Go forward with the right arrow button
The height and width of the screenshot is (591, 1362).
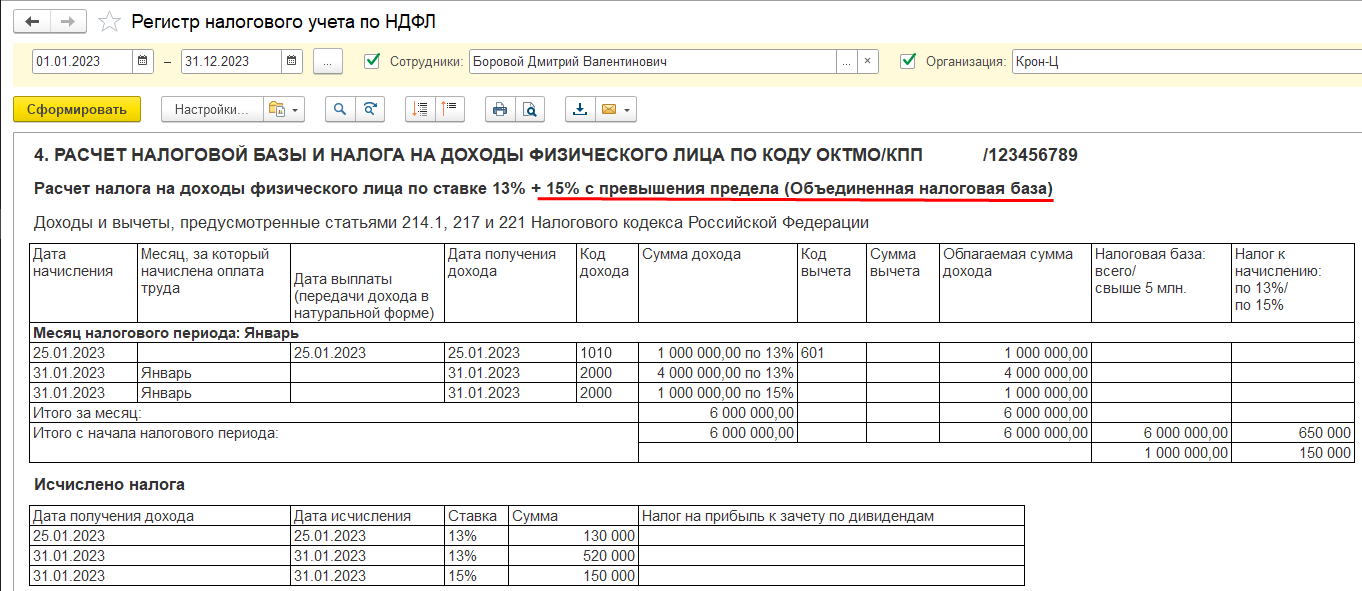point(67,22)
